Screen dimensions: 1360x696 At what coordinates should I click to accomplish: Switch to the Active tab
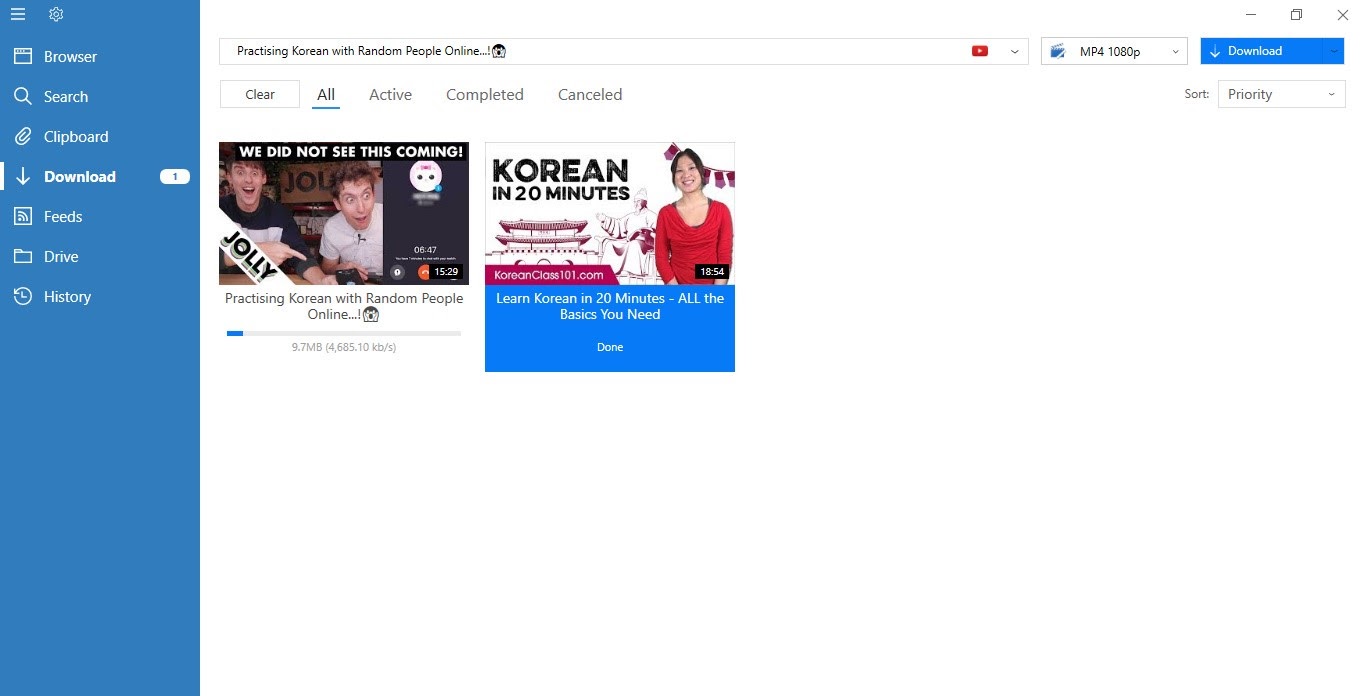tap(390, 95)
